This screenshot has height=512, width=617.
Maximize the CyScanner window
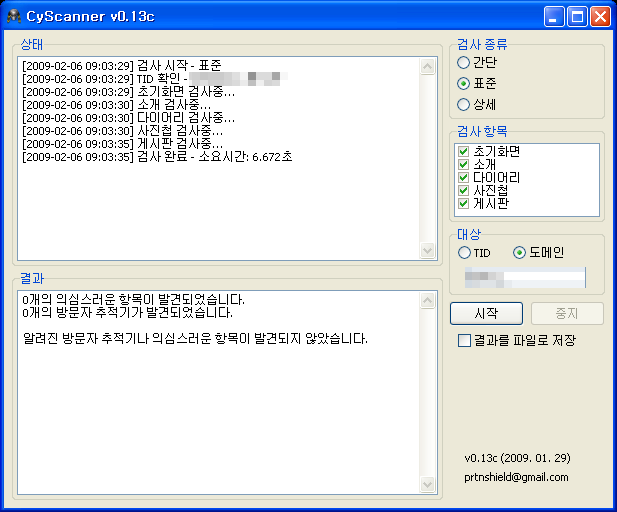[577, 17]
